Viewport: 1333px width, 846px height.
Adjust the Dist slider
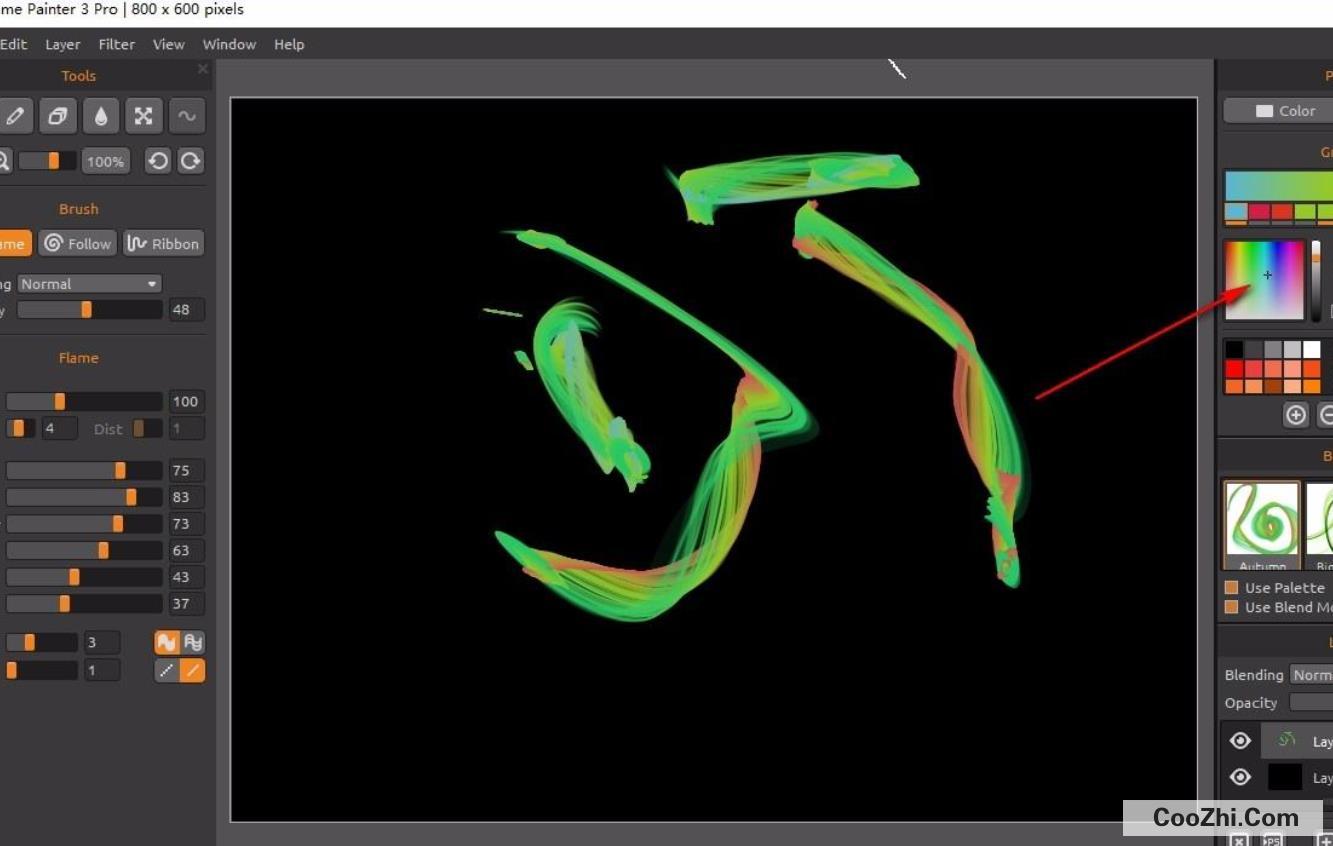coord(147,428)
